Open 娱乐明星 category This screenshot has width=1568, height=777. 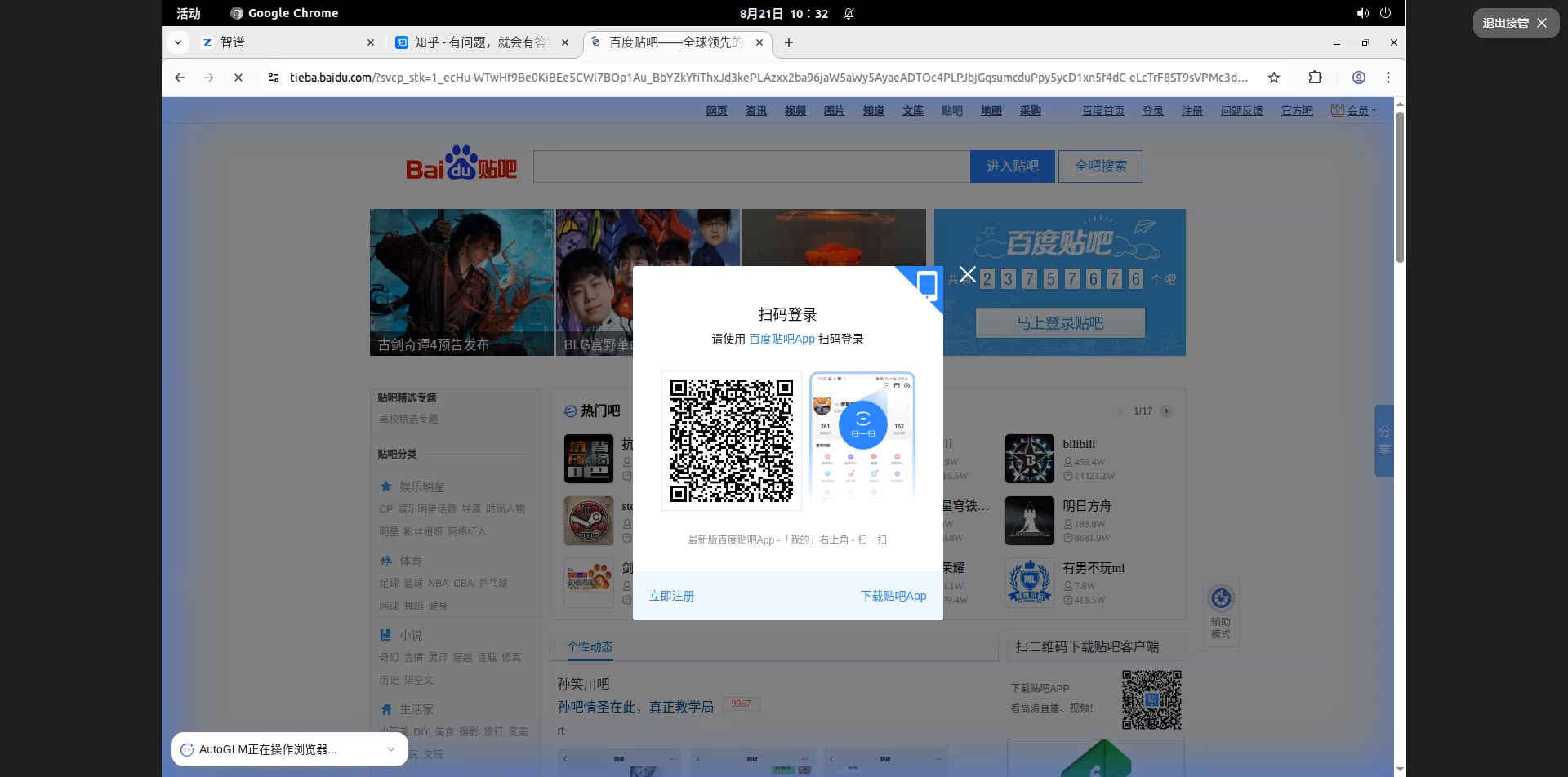(421, 486)
